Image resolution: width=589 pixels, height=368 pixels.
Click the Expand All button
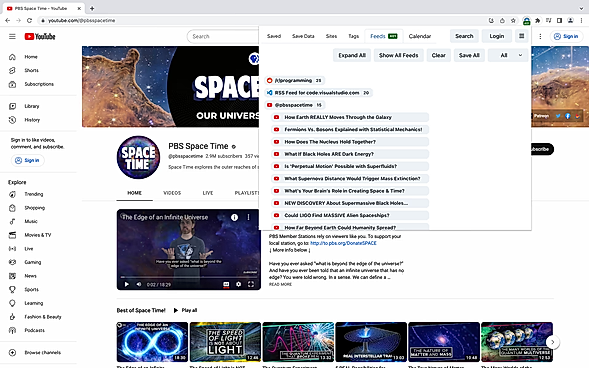(x=352, y=55)
